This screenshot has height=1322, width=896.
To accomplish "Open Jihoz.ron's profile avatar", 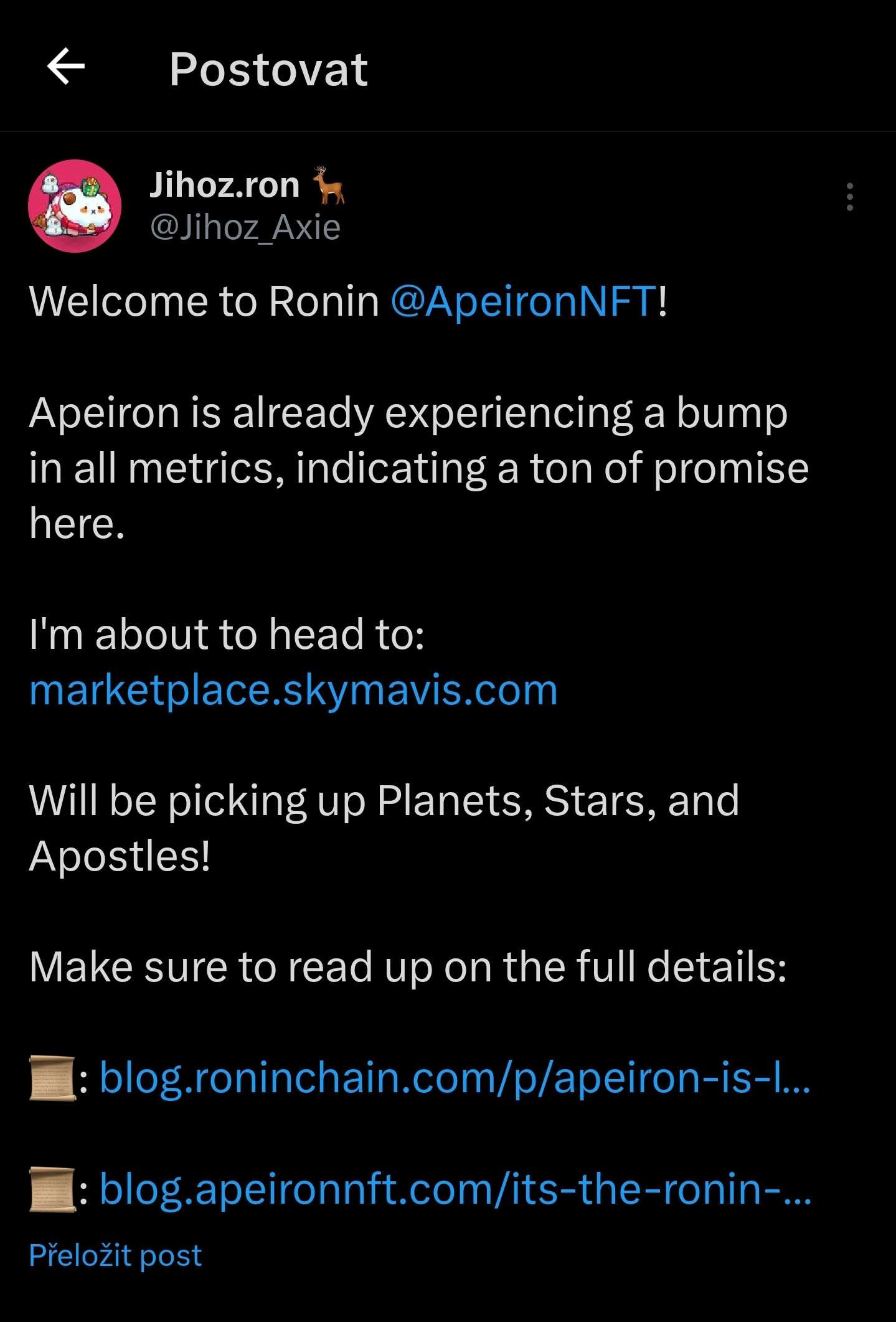I will tap(75, 206).
